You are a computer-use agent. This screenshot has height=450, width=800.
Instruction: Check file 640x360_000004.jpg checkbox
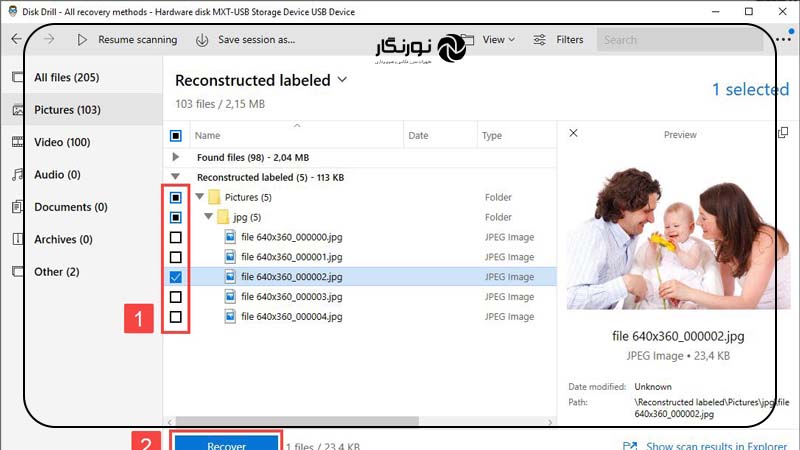[176, 317]
